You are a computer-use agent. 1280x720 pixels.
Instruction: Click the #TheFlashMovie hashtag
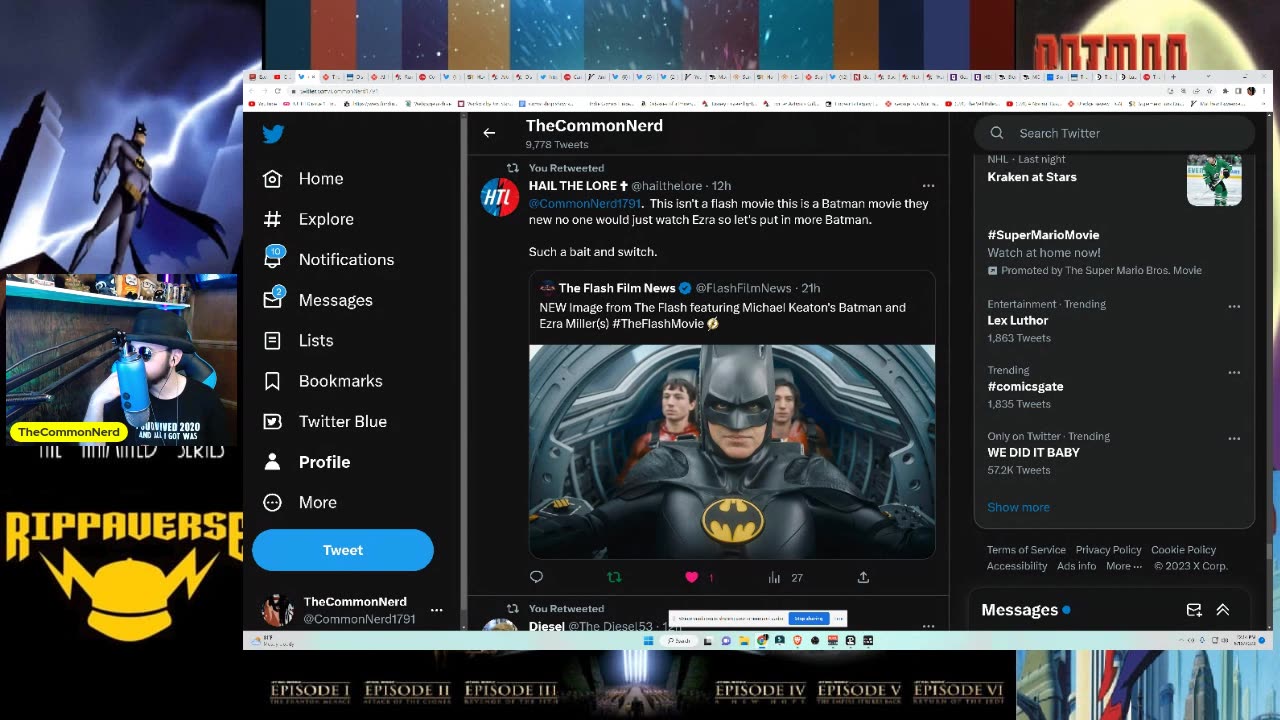pyautogui.click(x=658, y=324)
